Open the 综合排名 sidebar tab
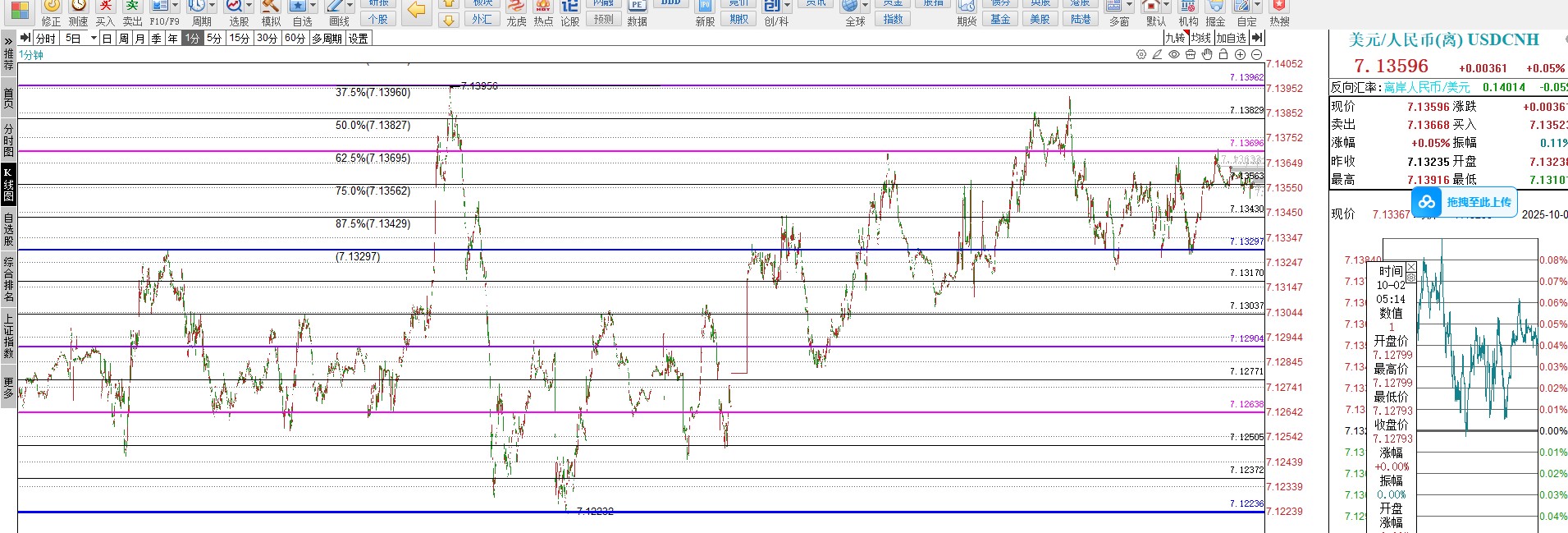Screen dimensions: 1568x533 pyautogui.click(x=8, y=279)
